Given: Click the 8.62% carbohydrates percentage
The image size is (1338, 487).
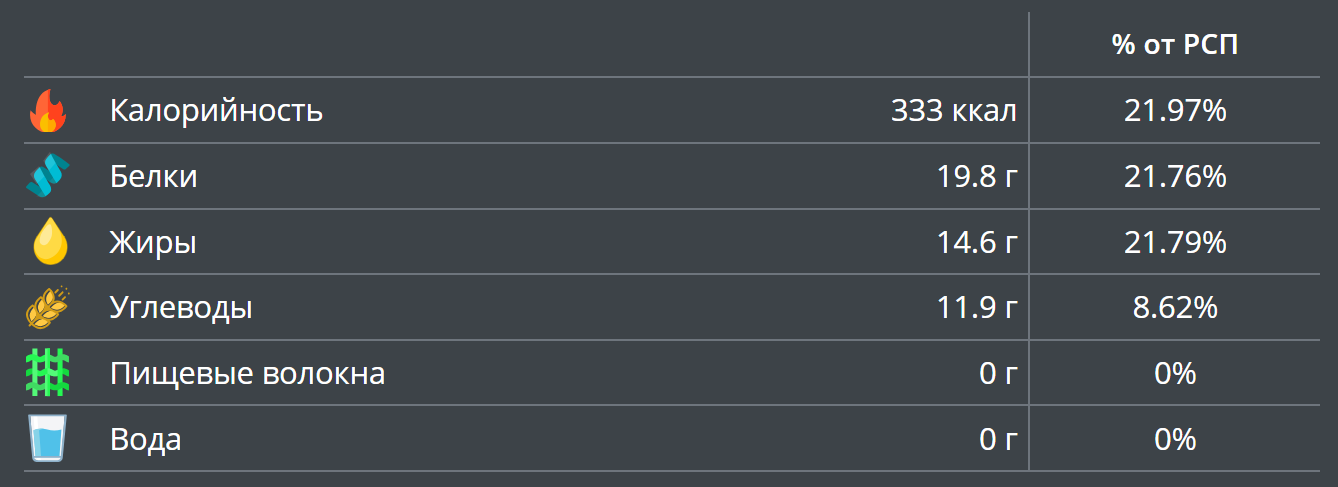Looking at the screenshot, I should click(x=1175, y=308).
